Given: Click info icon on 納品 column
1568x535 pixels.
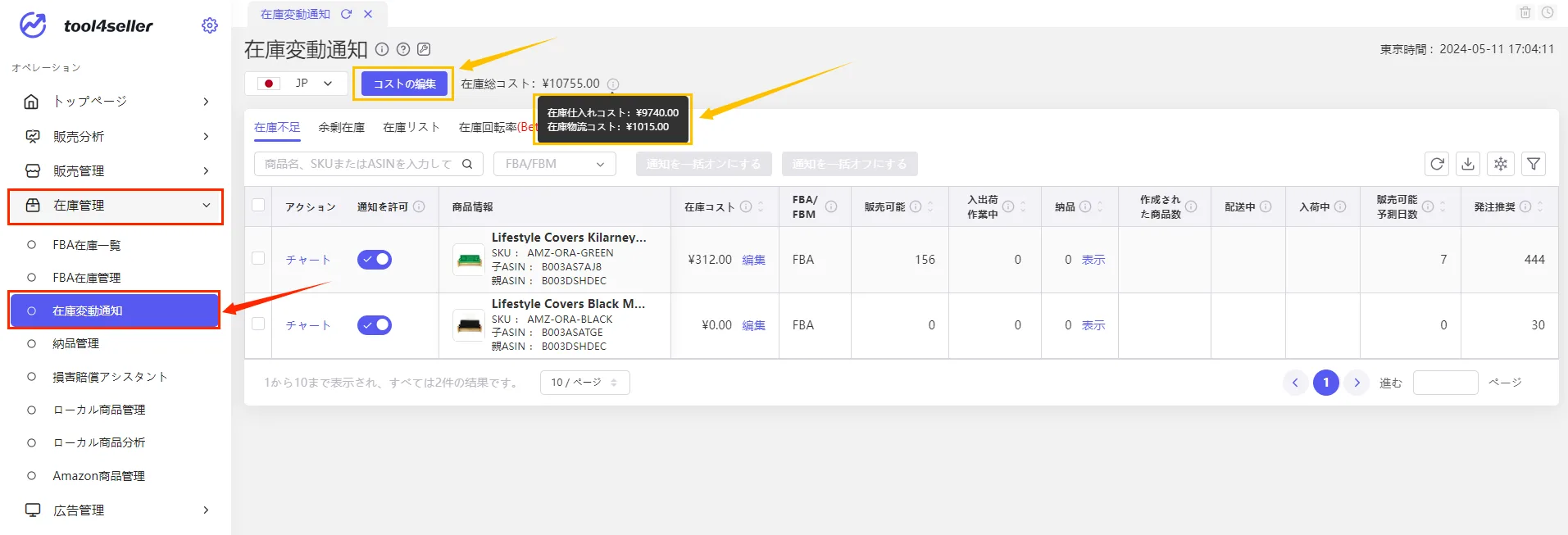Looking at the screenshot, I should coord(1085,206).
